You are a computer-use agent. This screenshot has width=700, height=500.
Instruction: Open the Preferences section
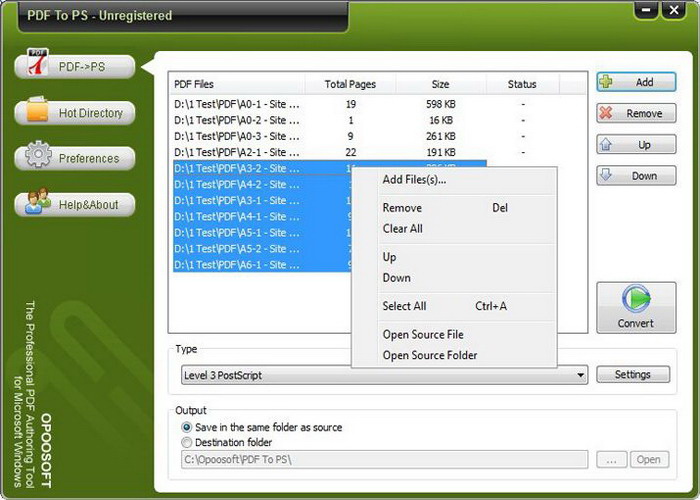click(x=75, y=158)
